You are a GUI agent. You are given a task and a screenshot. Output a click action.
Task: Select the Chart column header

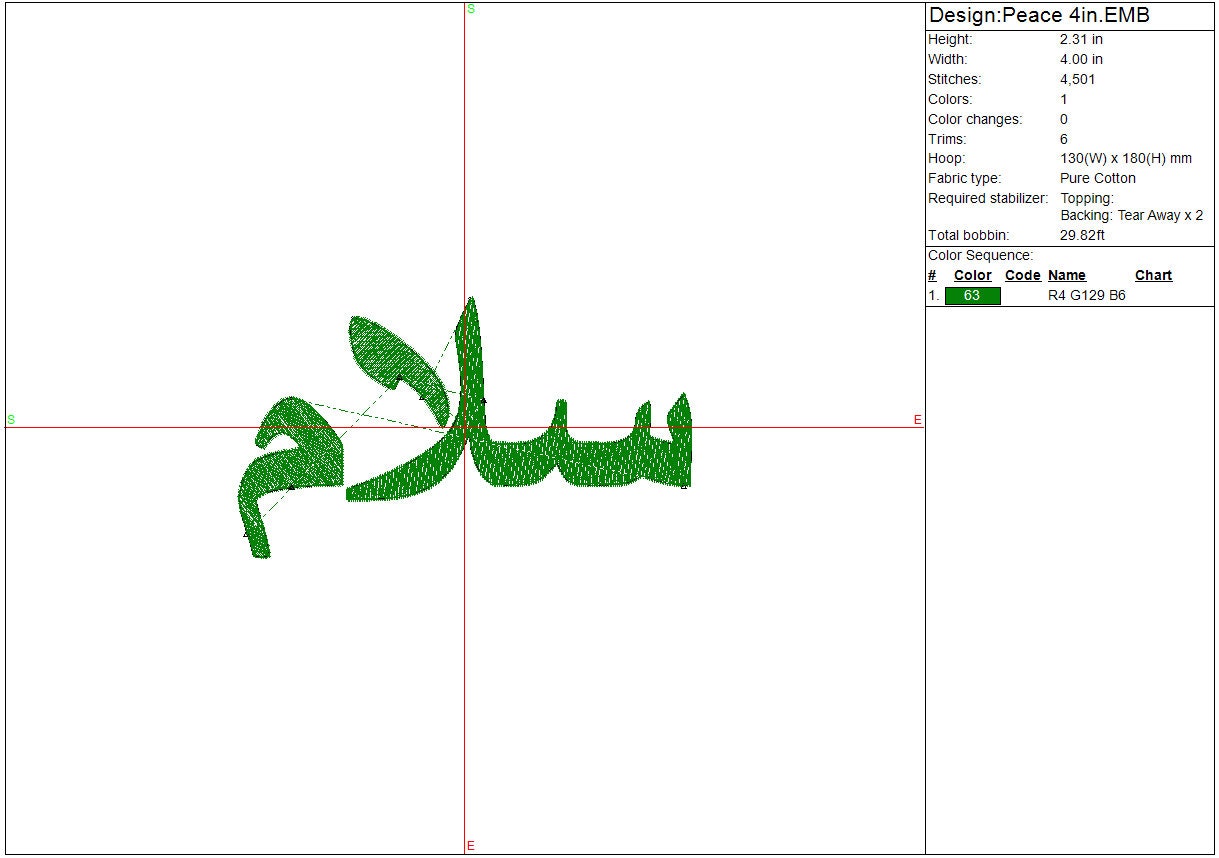pos(1153,276)
